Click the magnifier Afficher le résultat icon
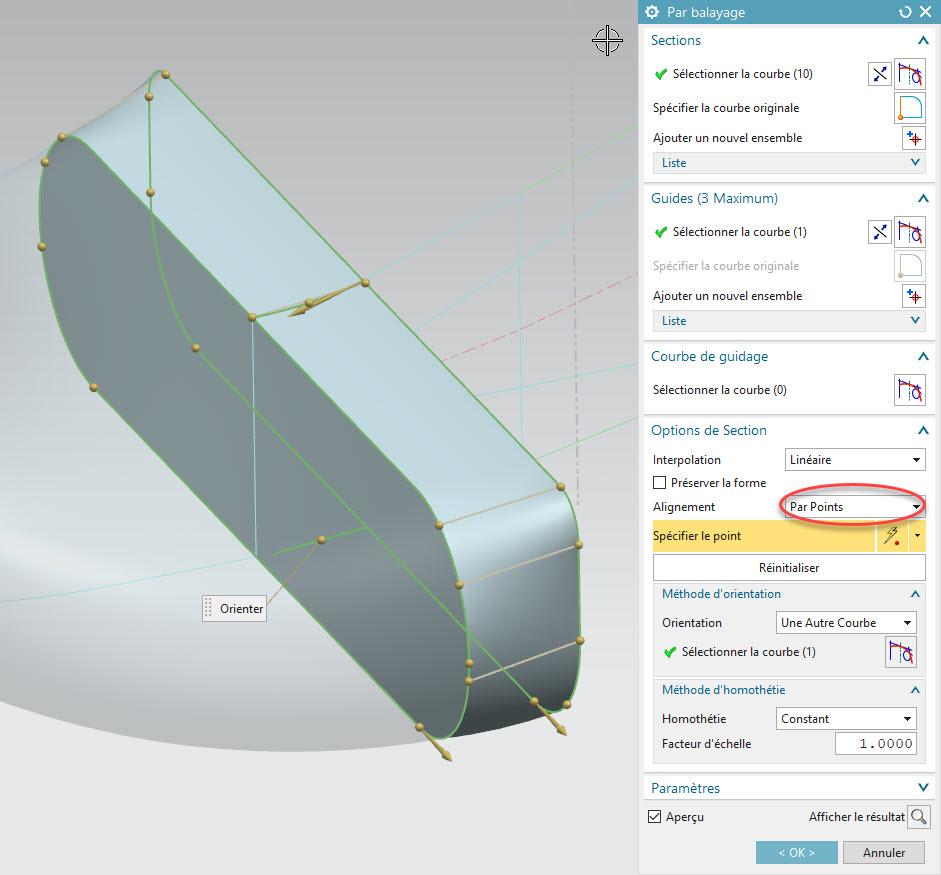This screenshot has width=941, height=875. coord(917,817)
